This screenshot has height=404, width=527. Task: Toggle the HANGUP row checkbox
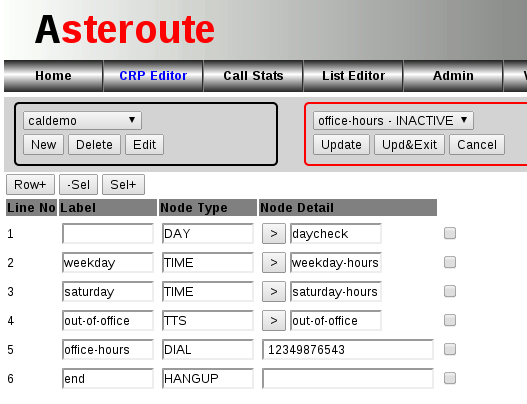tap(450, 378)
